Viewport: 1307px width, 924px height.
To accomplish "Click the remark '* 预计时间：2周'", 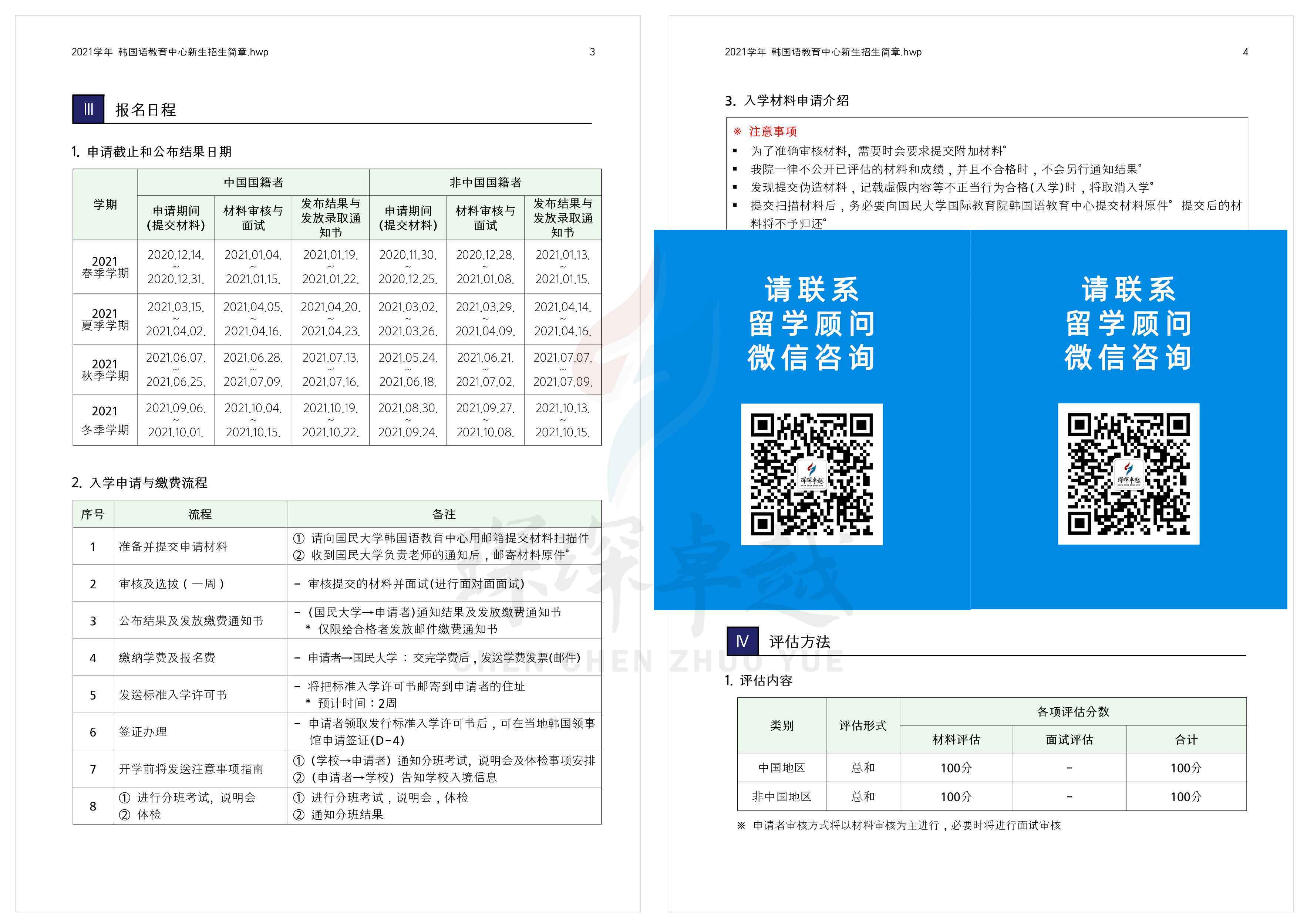I will (x=351, y=703).
